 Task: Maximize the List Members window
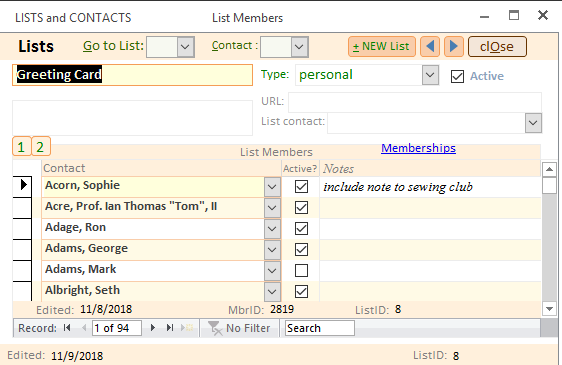pos(514,15)
